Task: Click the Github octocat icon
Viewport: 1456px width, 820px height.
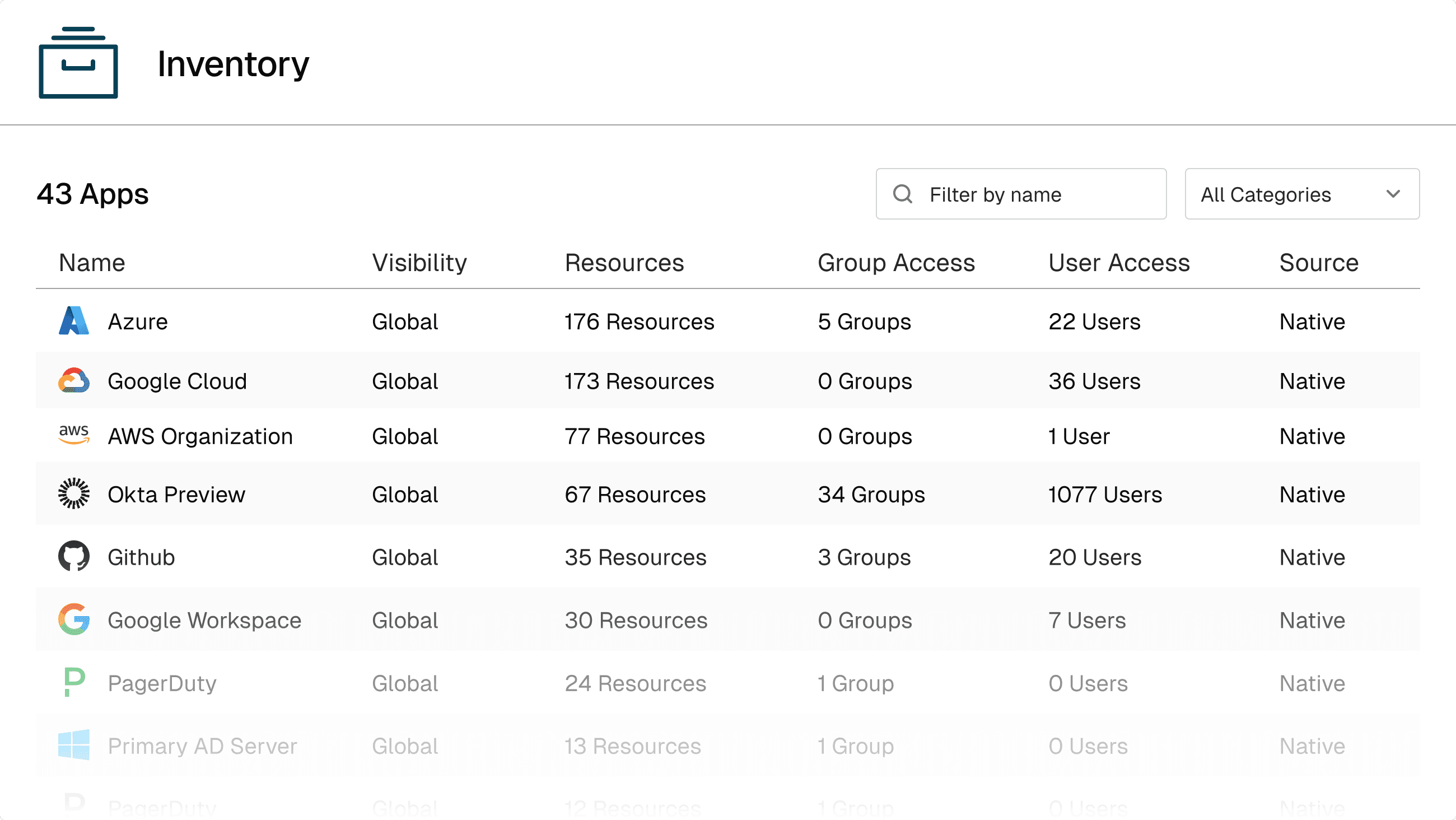Action: (74, 557)
